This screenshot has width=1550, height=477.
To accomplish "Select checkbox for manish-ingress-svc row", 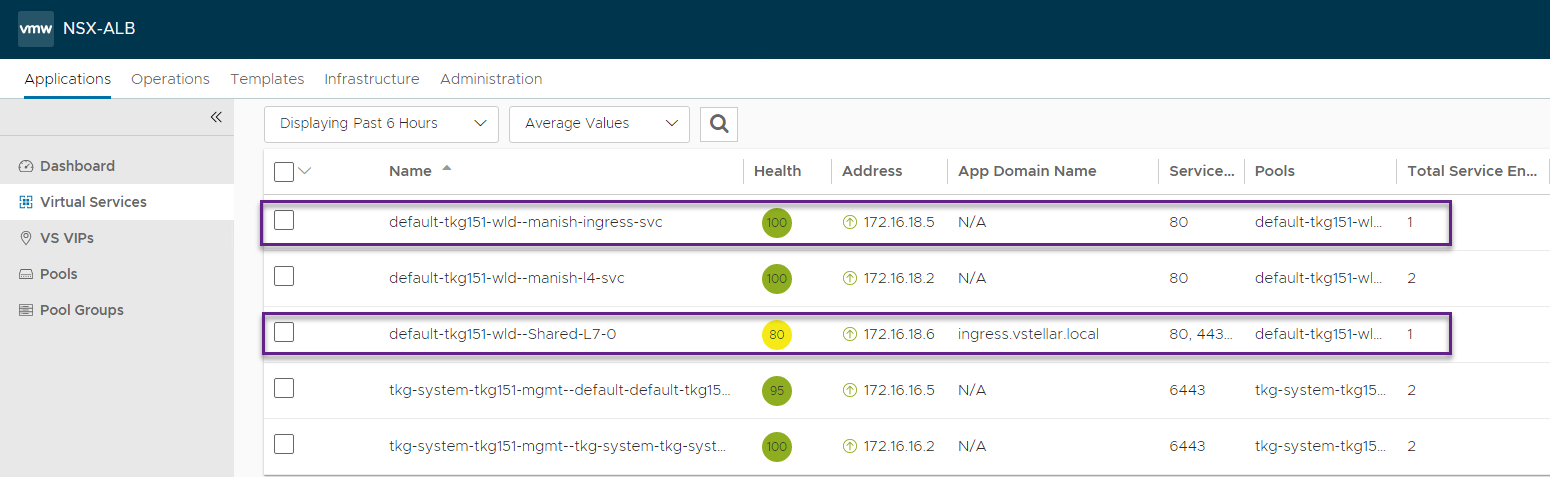I will (284, 221).
